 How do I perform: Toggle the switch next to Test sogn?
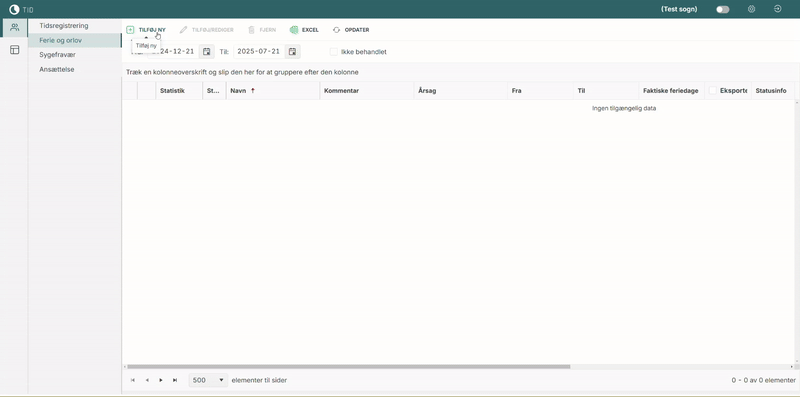(x=722, y=9)
